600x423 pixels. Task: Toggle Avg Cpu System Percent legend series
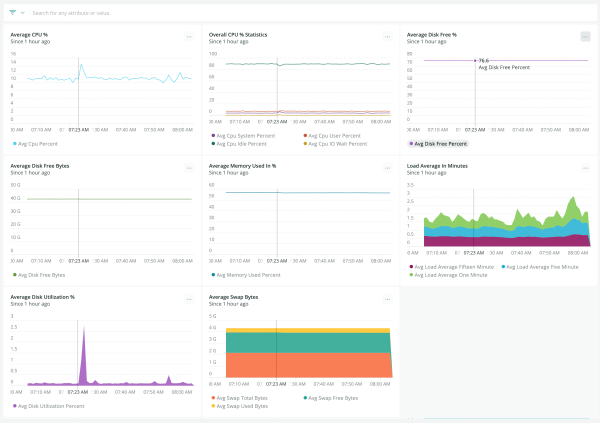(245, 135)
